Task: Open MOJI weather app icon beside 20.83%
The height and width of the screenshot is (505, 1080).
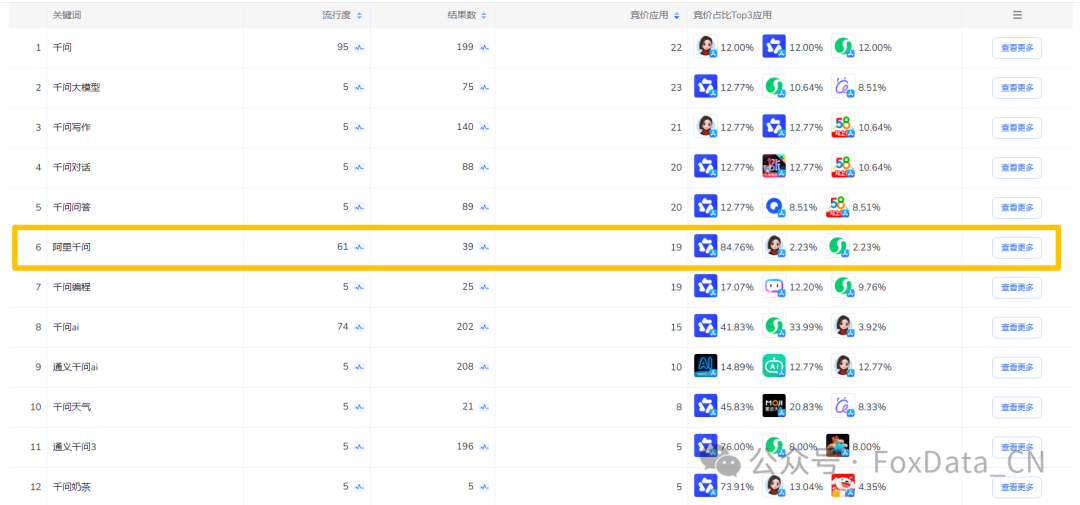Action: (774, 406)
